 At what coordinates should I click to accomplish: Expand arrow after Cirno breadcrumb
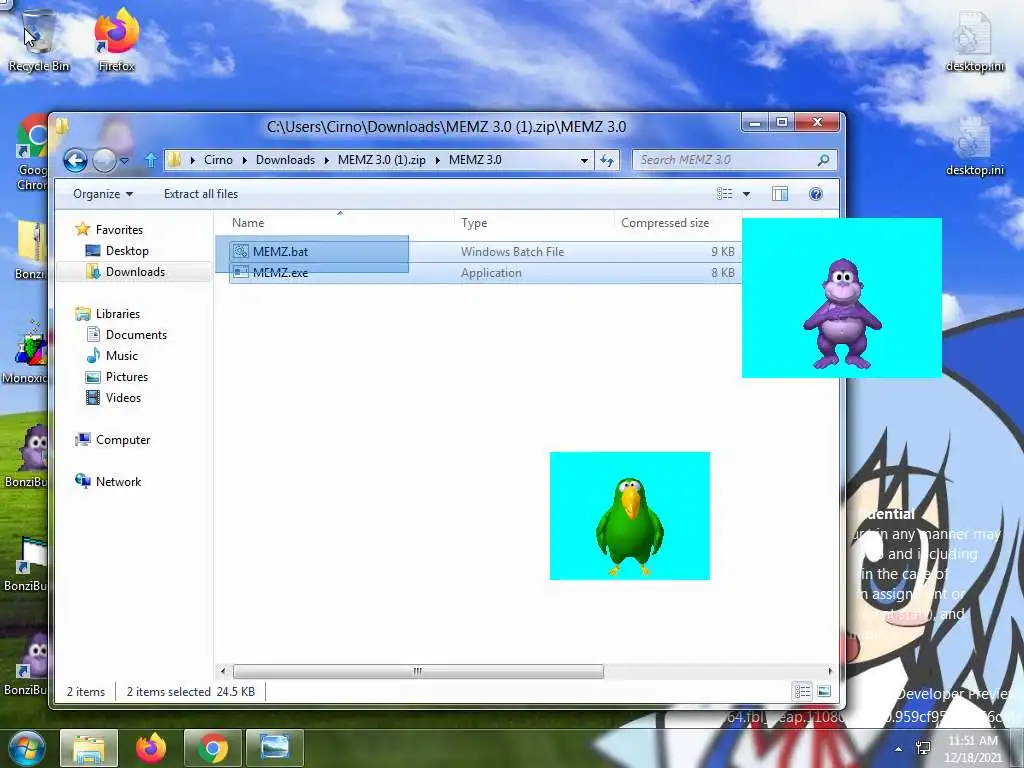coord(244,160)
